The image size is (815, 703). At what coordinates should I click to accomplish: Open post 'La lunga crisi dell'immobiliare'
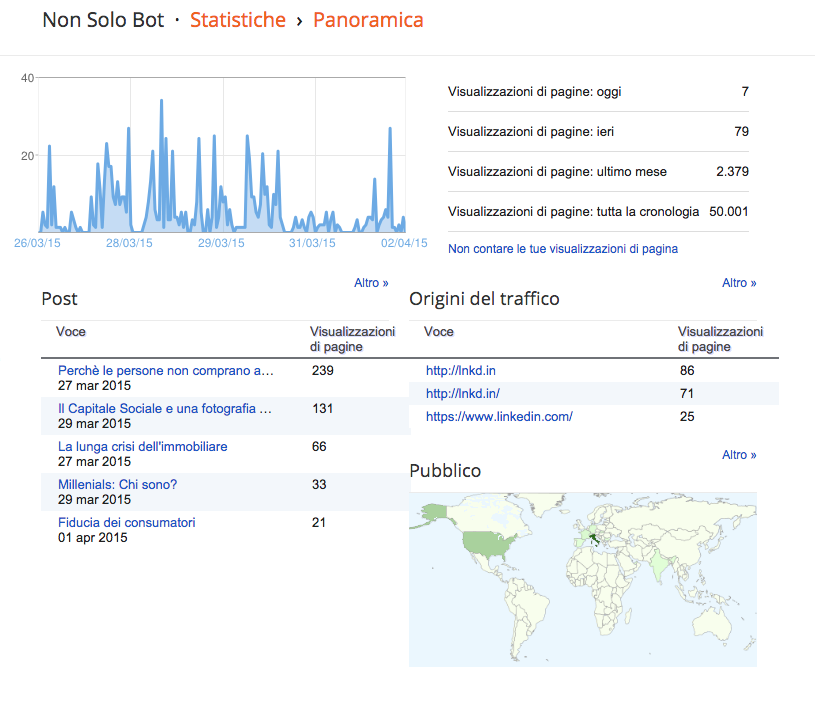tap(143, 446)
